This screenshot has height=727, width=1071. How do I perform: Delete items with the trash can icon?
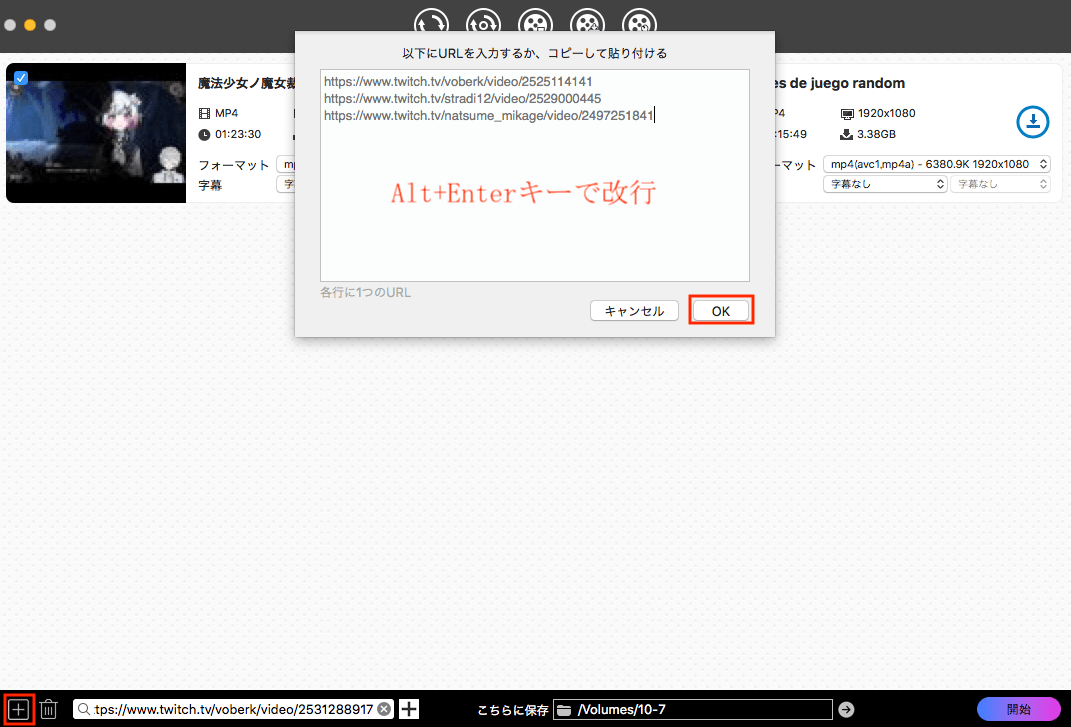pos(48,709)
